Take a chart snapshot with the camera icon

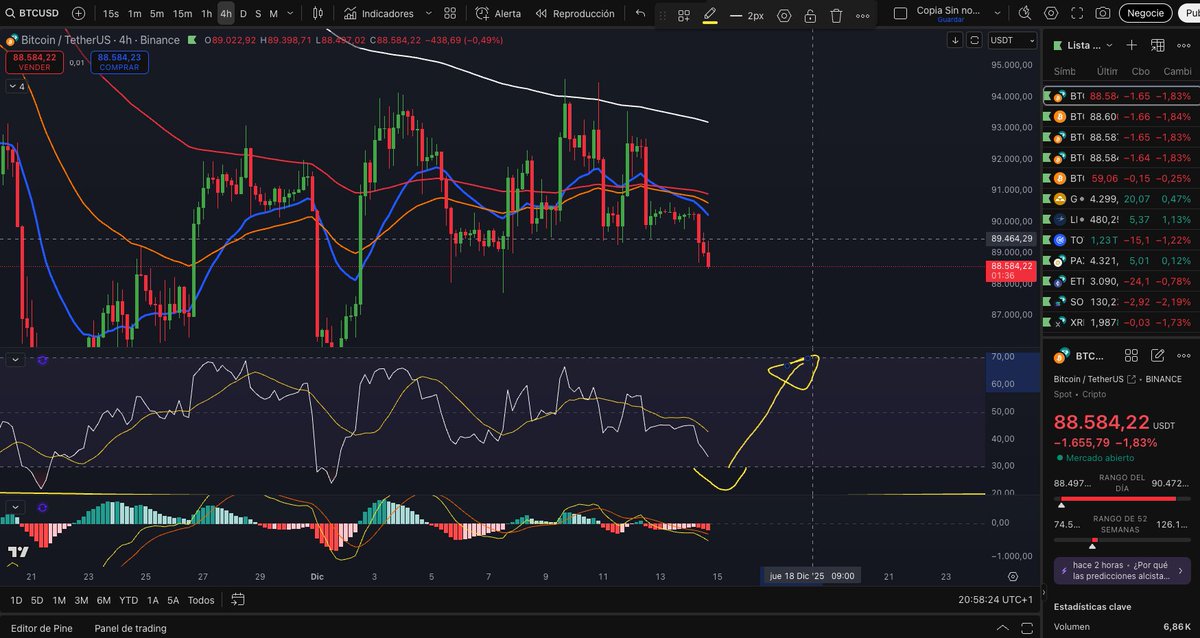tap(1102, 13)
